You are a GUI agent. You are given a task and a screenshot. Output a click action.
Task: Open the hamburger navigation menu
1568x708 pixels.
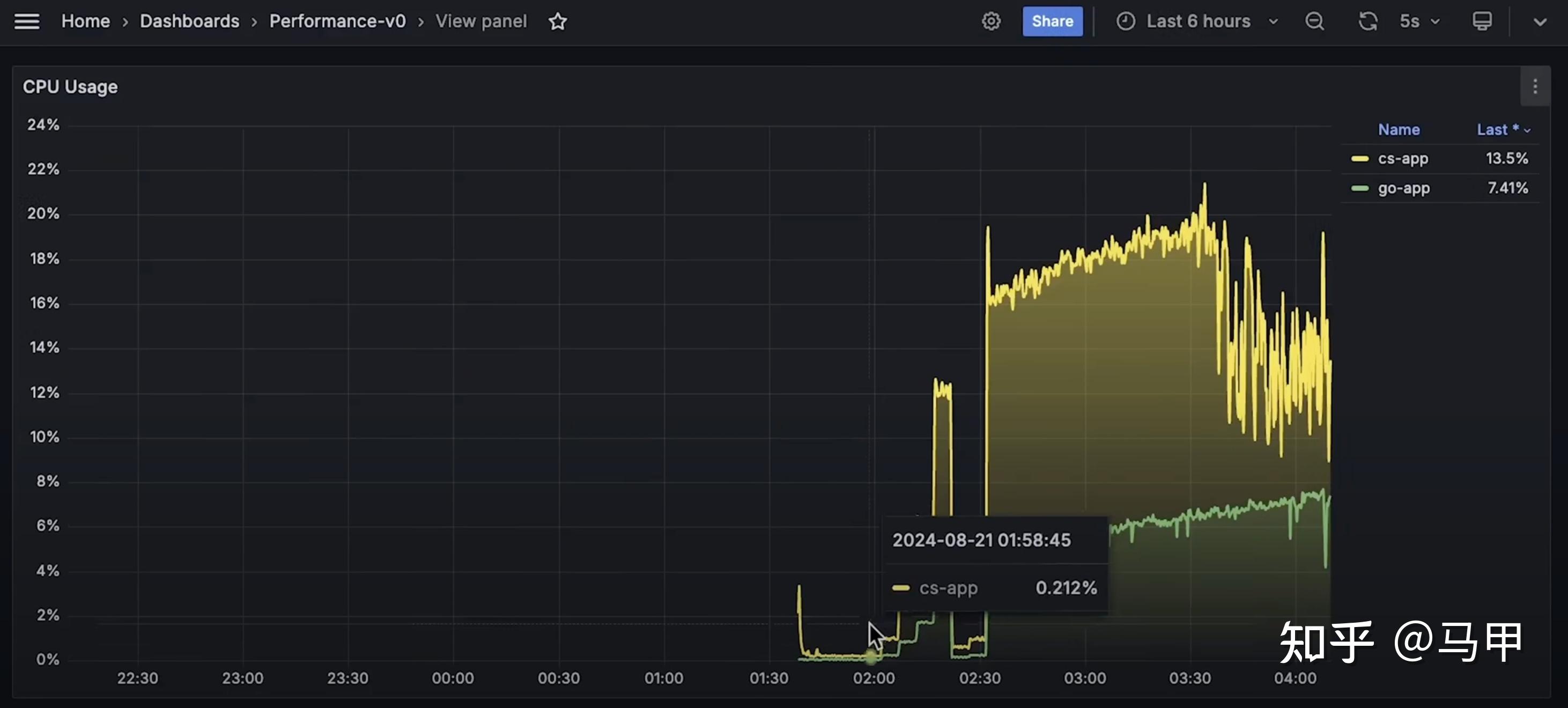27,21
